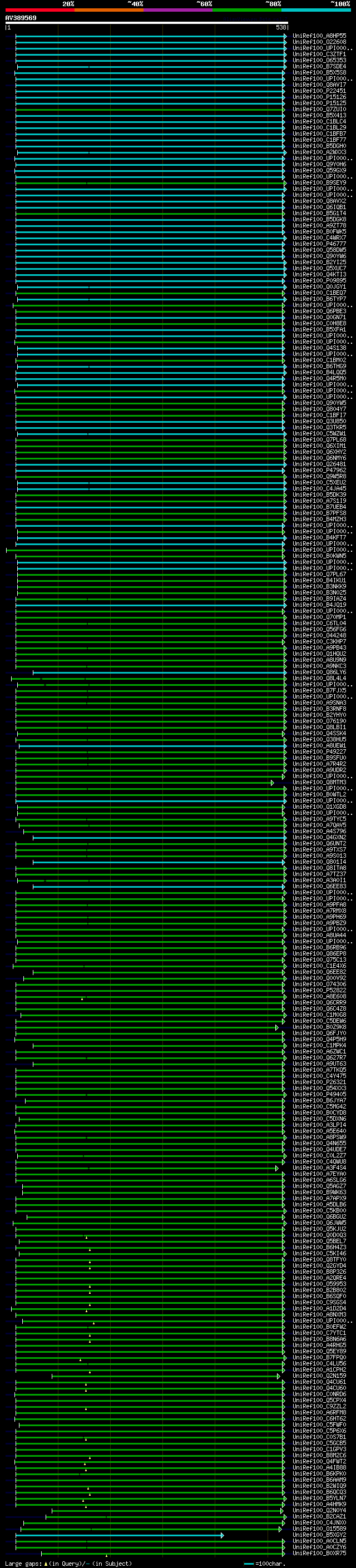Screen dimensions: 356x1568
Task: Click the Large gaps legend text
Action: 69,1564
